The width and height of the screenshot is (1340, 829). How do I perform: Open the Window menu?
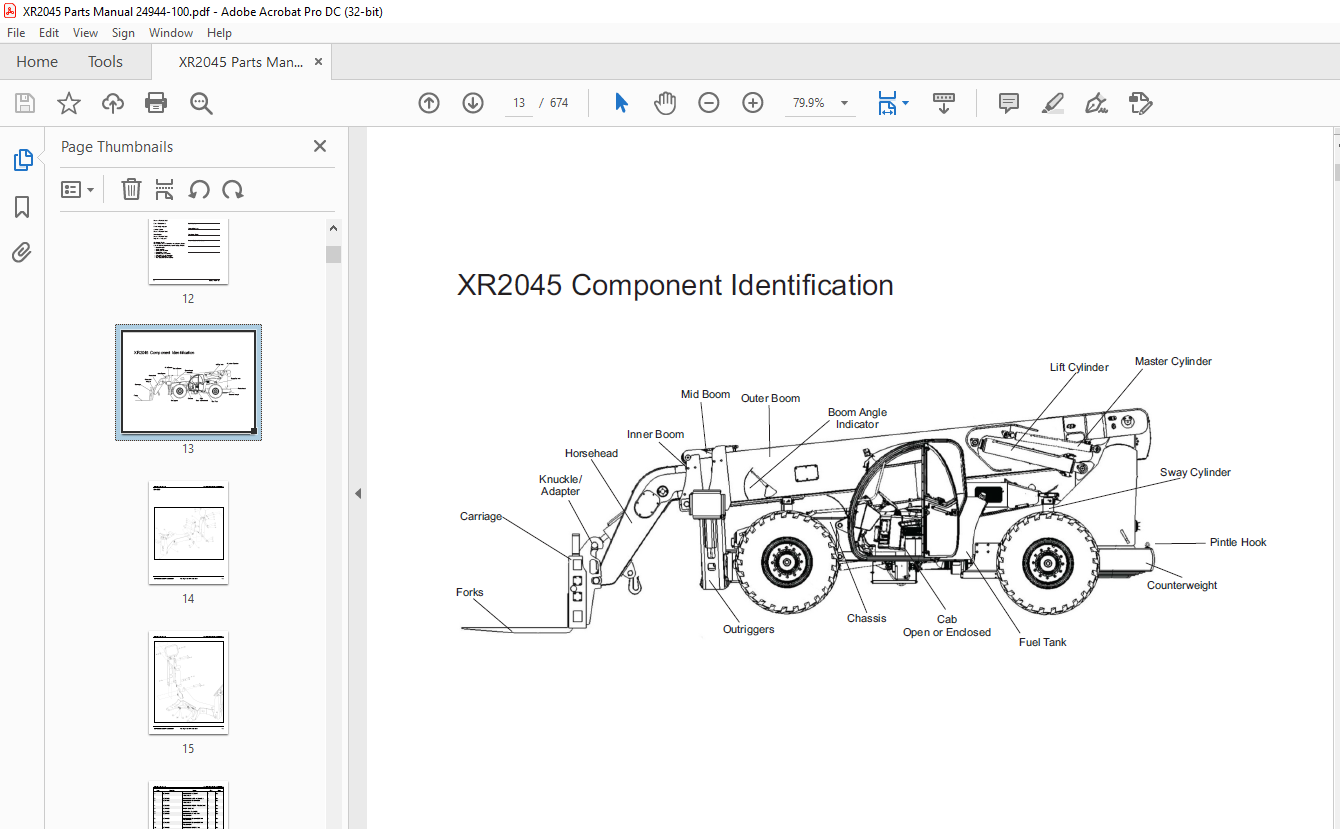(x=171, y=33)
